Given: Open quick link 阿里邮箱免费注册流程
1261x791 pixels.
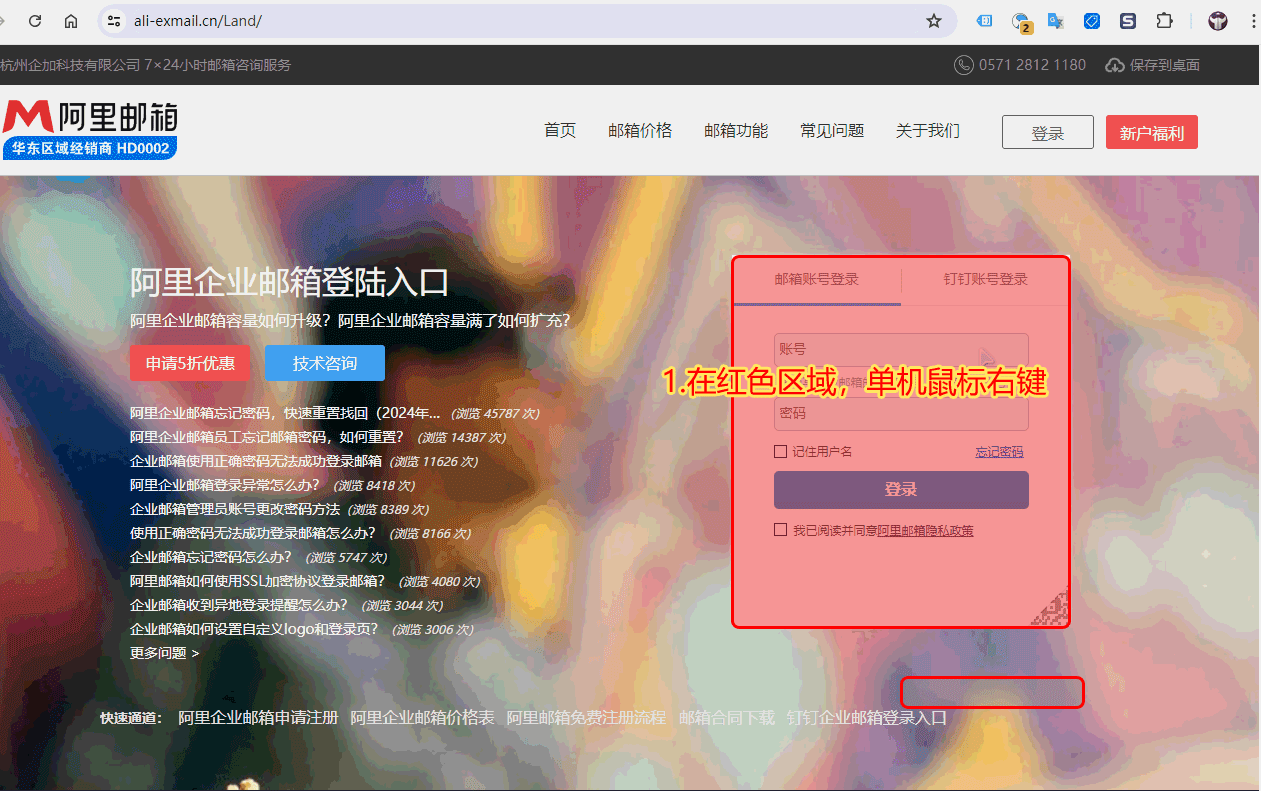Looking at the screenshot, I should point(586,718).
